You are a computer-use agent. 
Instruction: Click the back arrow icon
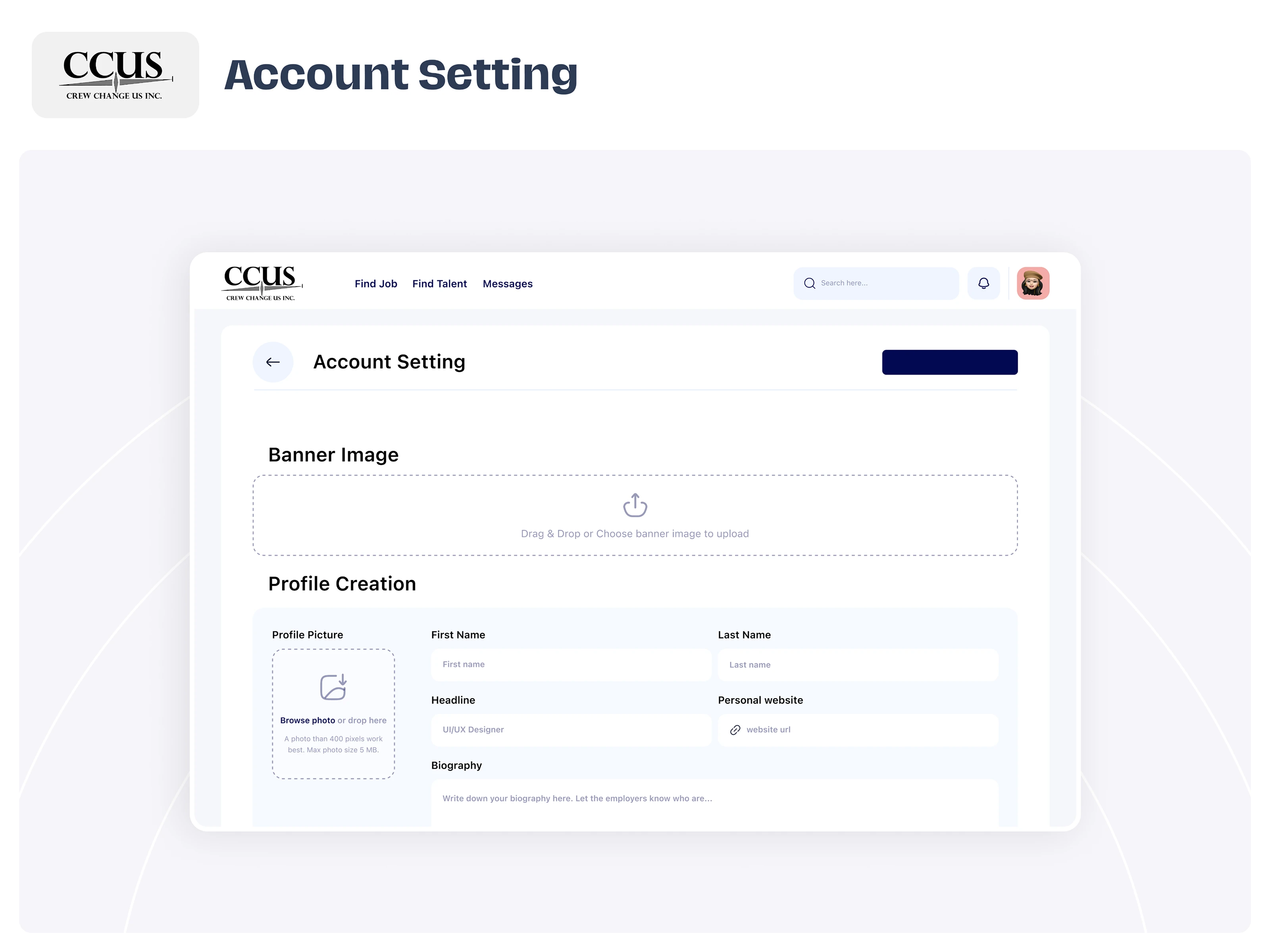(273, 362)
